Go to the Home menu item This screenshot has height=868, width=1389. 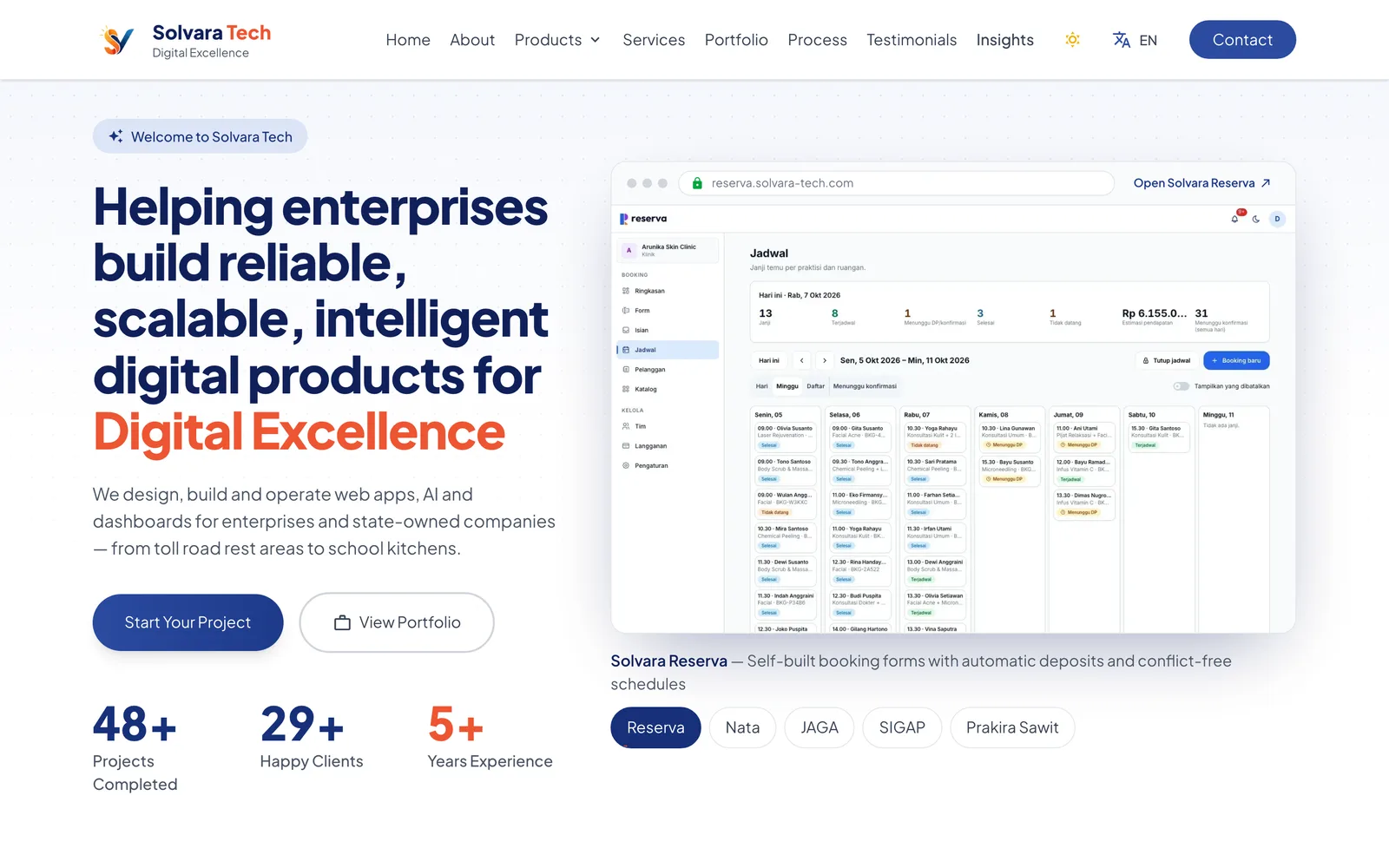point(408,40)
